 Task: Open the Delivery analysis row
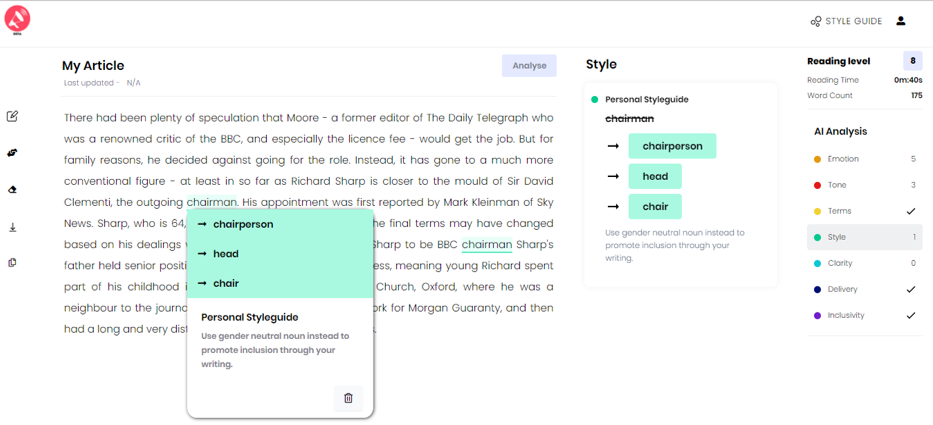click(x=865, y=289)
